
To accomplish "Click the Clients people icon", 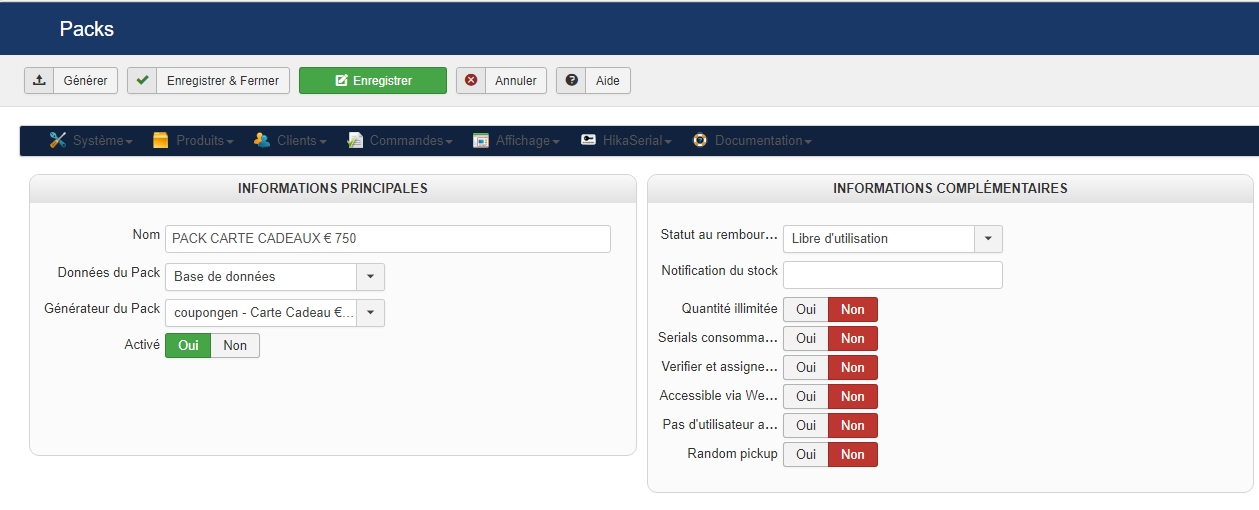I will pos(262,140).
